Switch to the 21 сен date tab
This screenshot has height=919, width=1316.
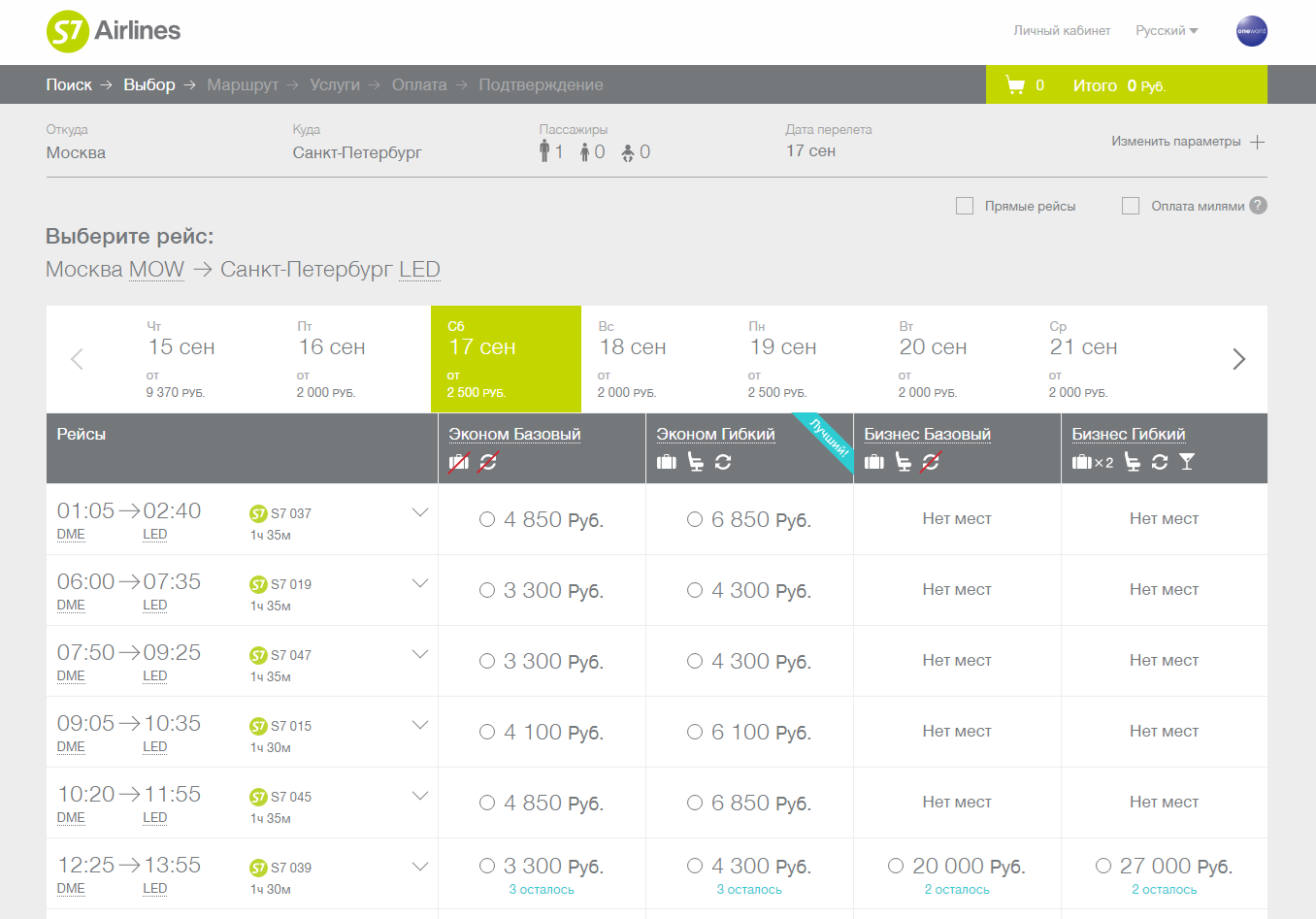click(x=1107, y=359)
